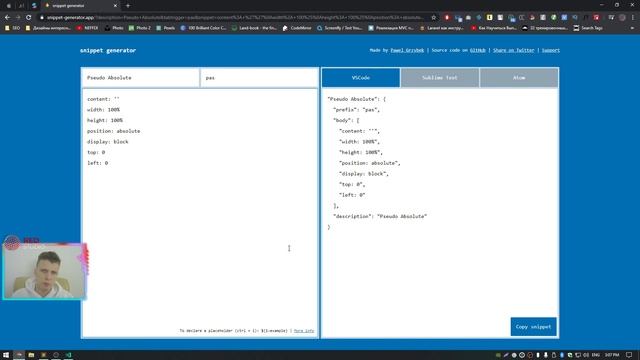Click the '"description": "Pseudo Absolute"' output line
Image resolution: width=640 pixels, height=360 pixels.
pyautogui.click(x=380, y=216)
